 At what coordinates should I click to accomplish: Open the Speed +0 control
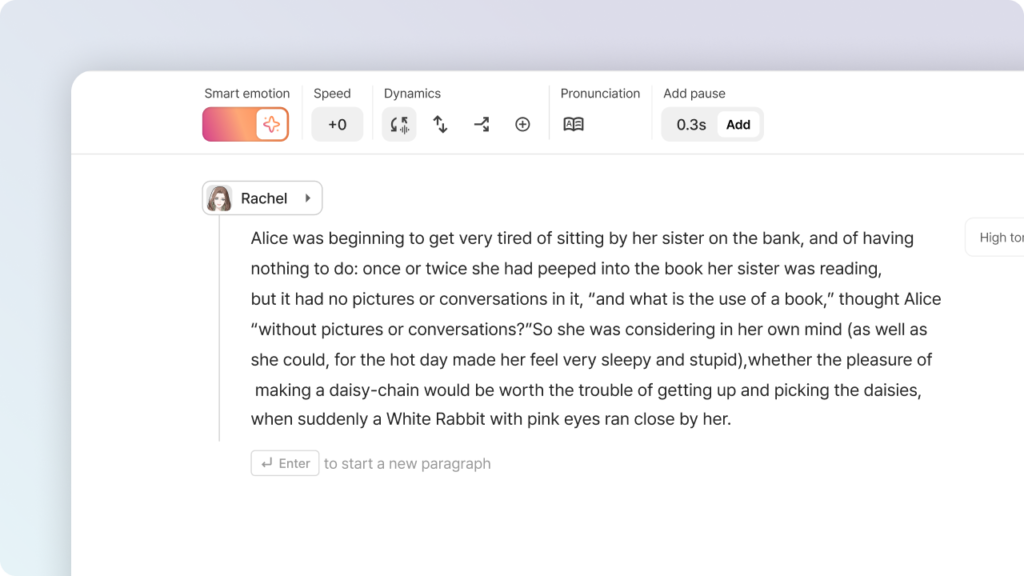pyautogui.click(x=337, y=124)
